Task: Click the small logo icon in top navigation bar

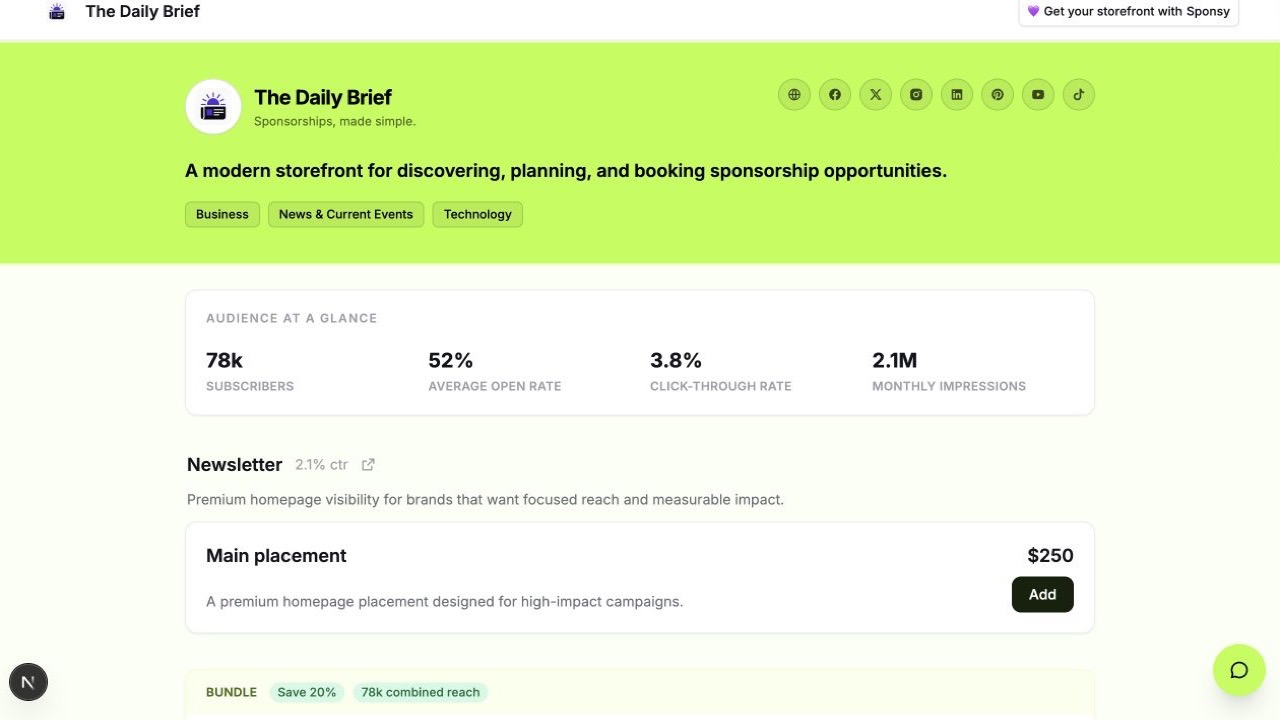Action: tap(57, 12)
